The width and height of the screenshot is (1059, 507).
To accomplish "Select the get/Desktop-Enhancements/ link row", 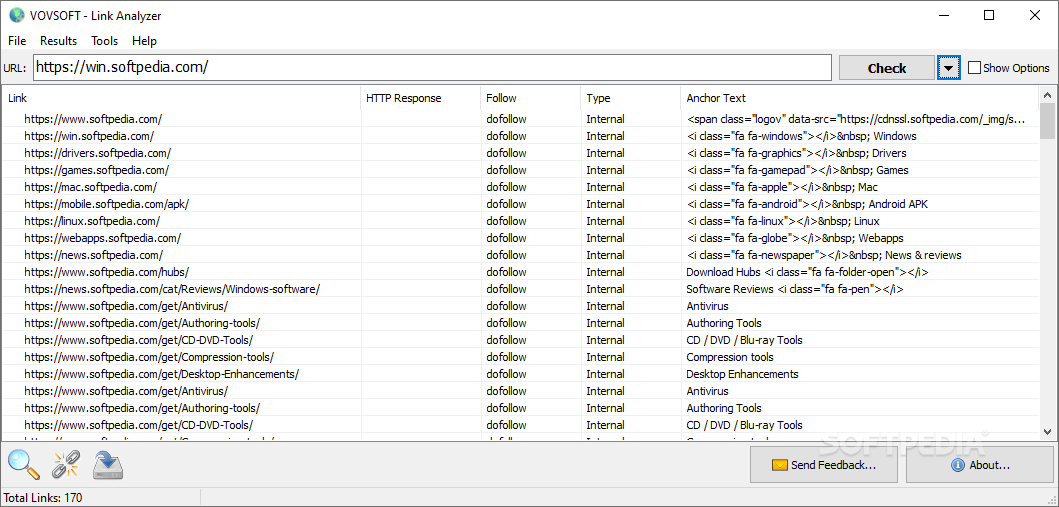I will 520,374.
